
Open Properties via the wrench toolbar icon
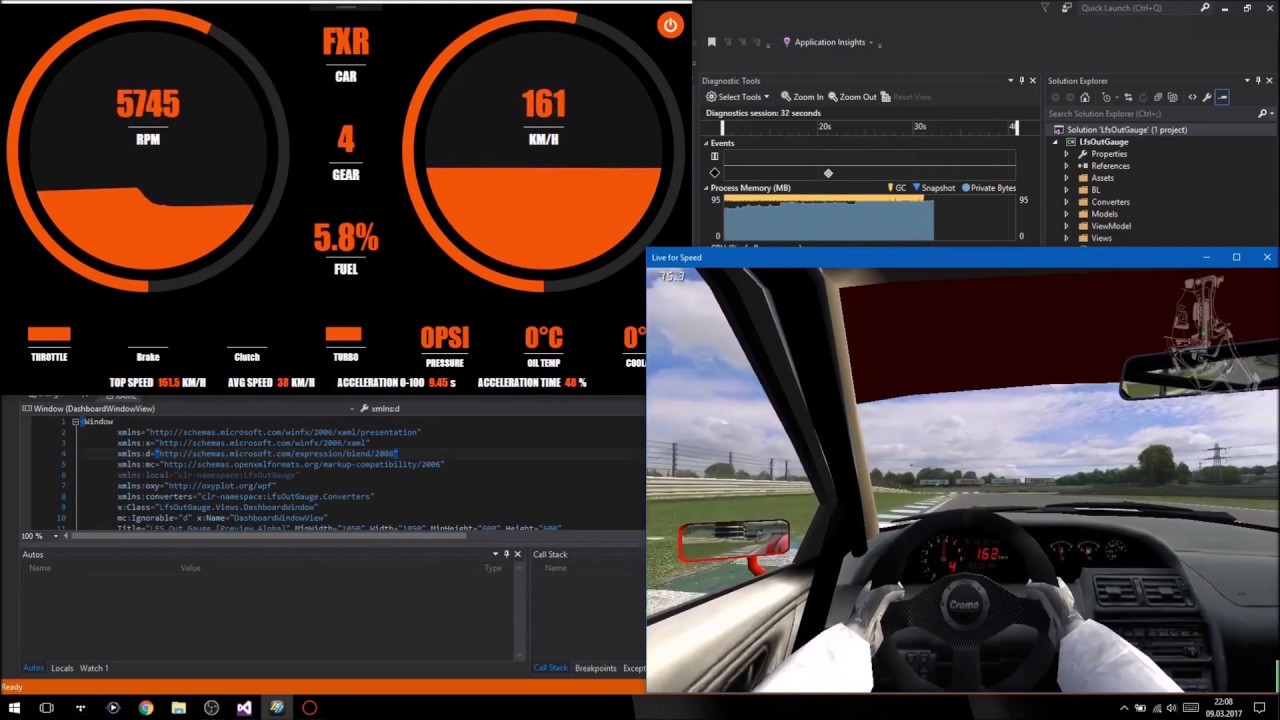[1207, 97]
